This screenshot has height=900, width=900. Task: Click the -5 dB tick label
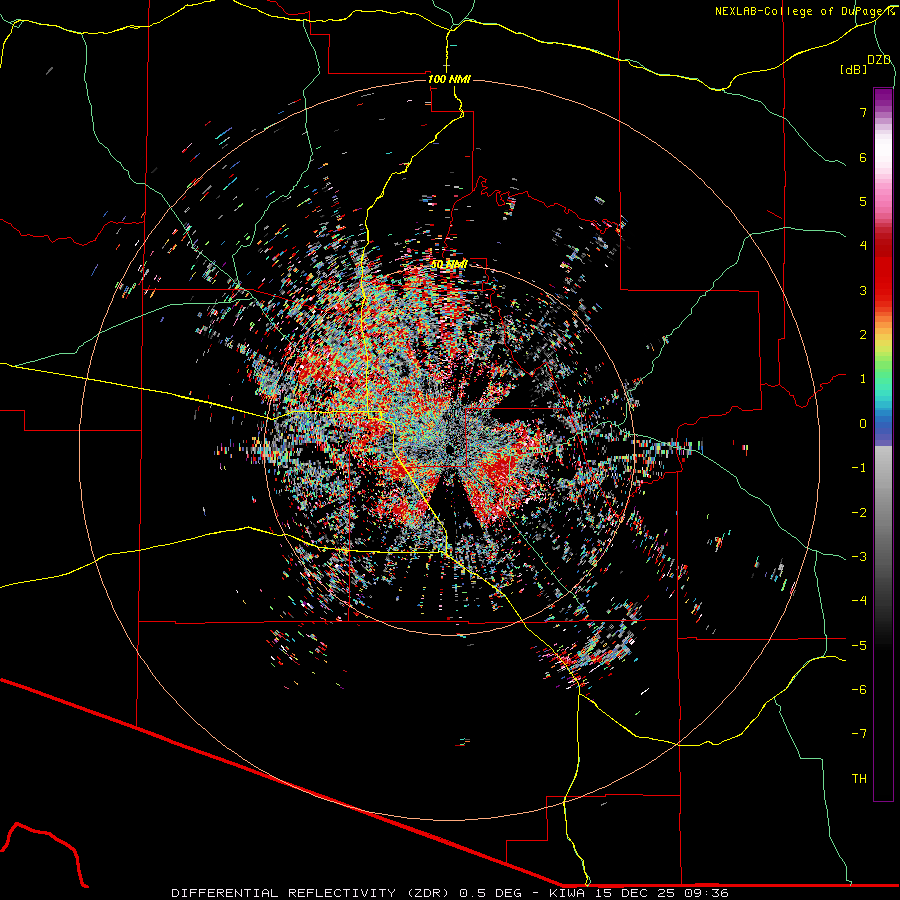[x=859, y=646]
